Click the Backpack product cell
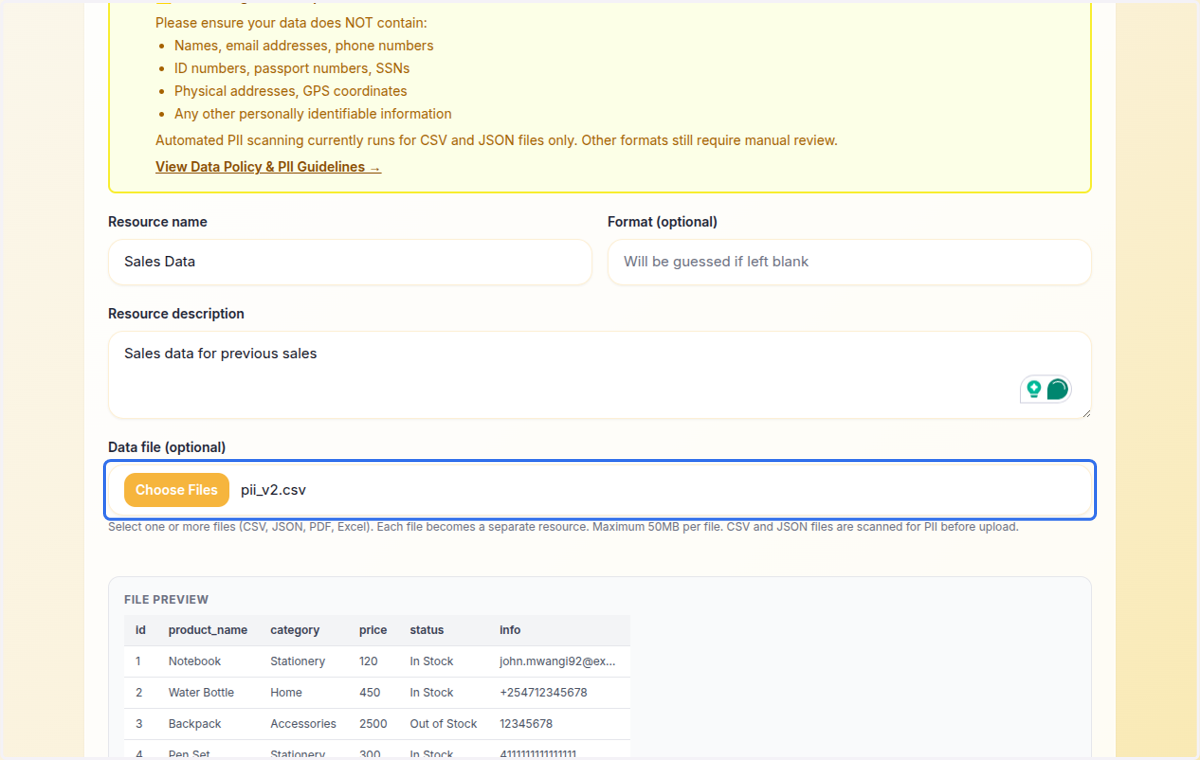The width and height of the screenshot is (1200, 760). click(x=195, y=723)
